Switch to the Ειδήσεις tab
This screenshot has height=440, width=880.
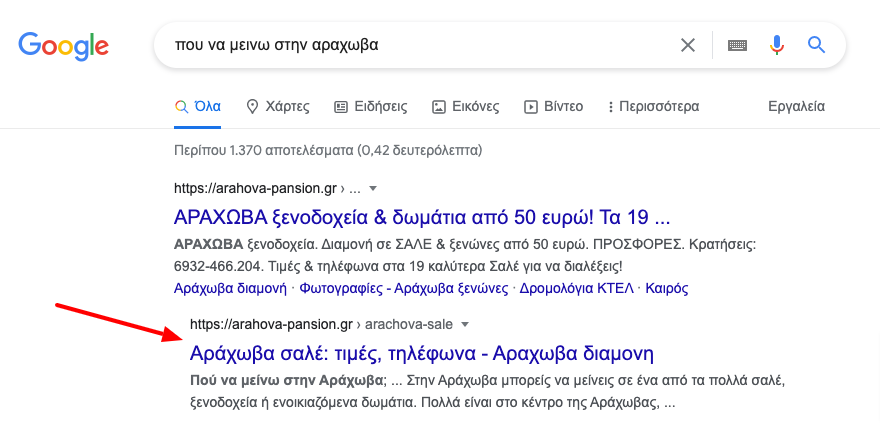click(x=370, y=107)
